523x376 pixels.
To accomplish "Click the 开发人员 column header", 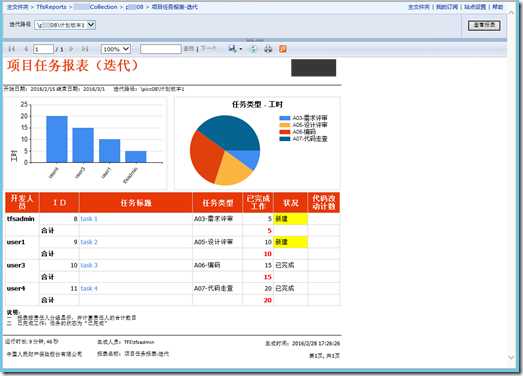I will click(22, 203).
